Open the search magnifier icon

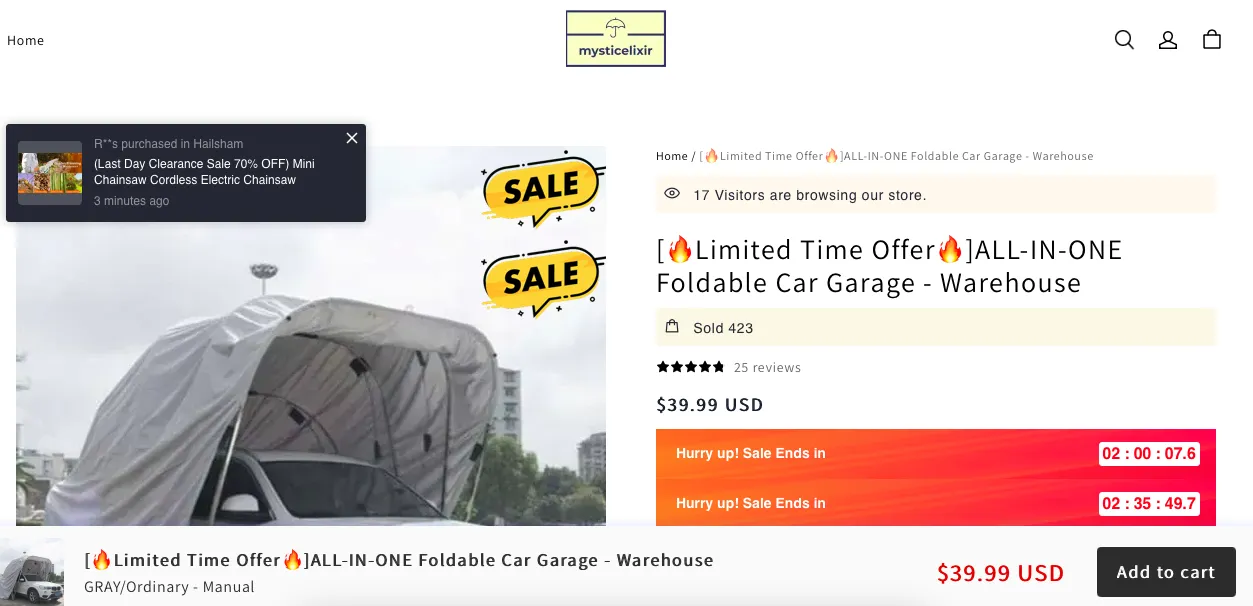pyautogui.click(x=1124, y=40)
